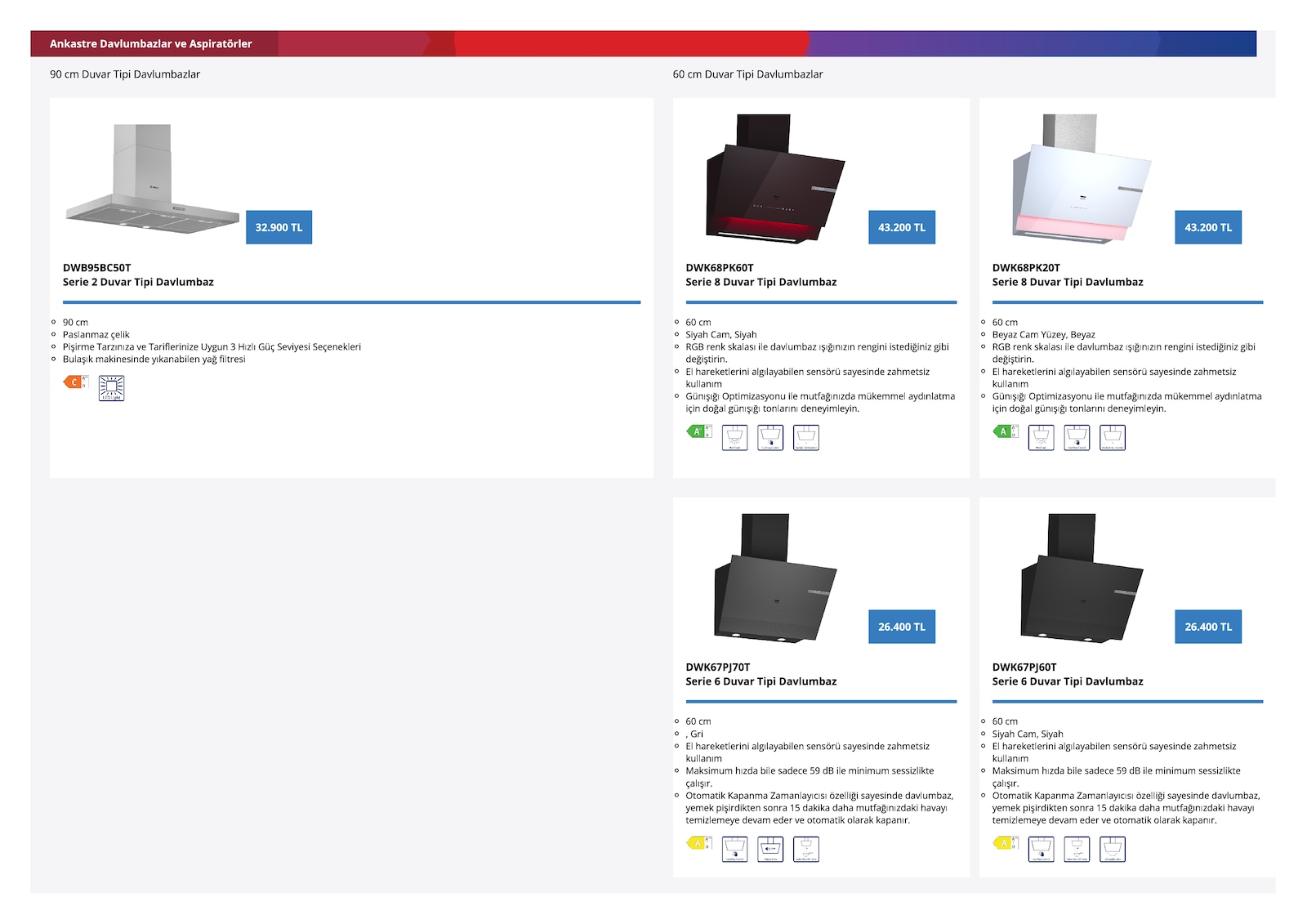Click the TouchFree Control icon under DWK67PJ70T
The height and width of the screenshot is (924, 1307).
pyautogui.click(x=734, y=849)
